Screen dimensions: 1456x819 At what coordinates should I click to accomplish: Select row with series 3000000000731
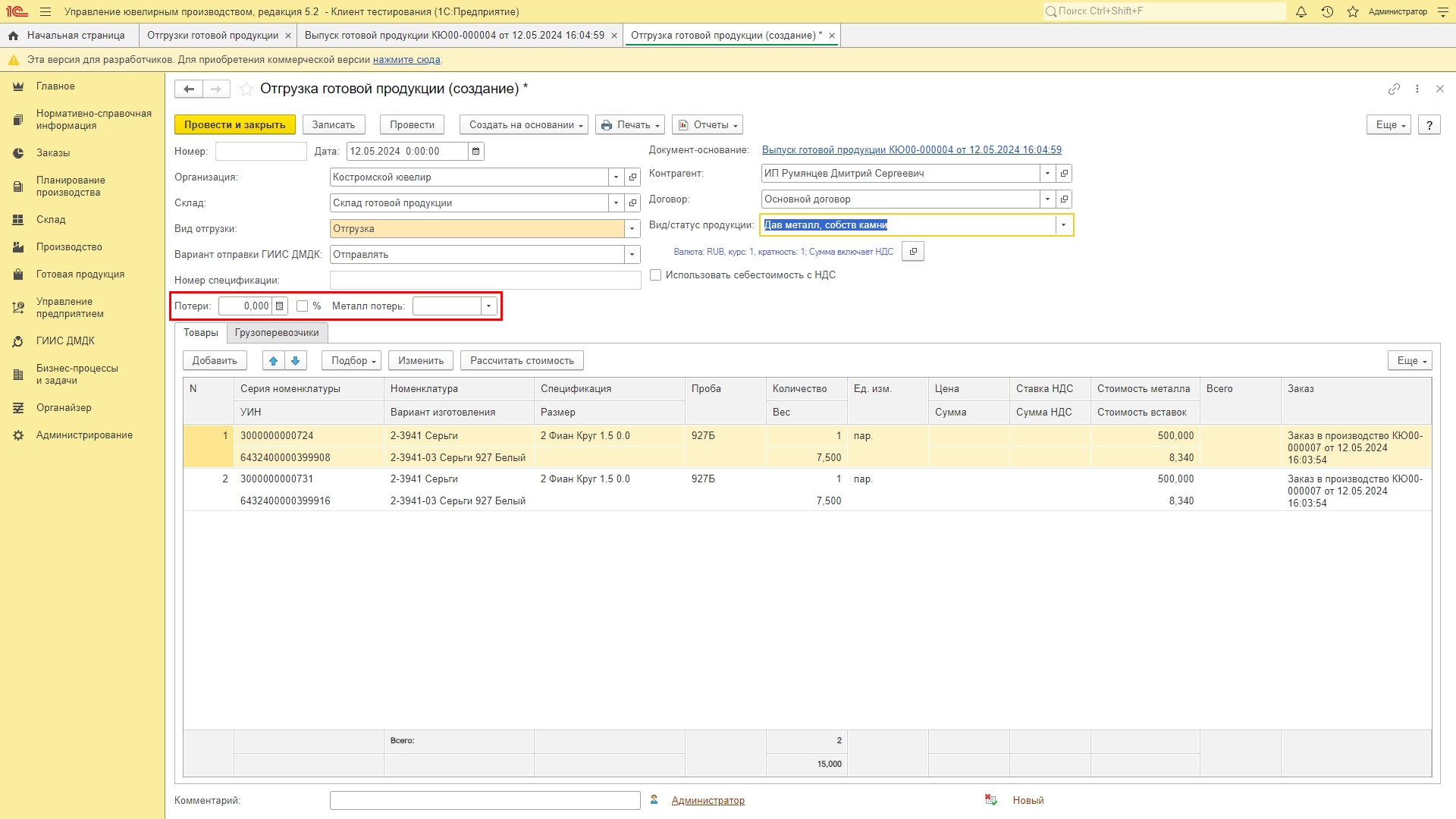808,490
